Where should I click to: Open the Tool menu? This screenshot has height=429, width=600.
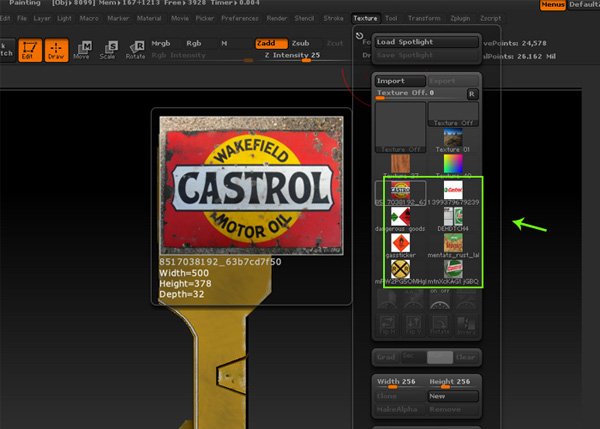click(x=391, y=18)
